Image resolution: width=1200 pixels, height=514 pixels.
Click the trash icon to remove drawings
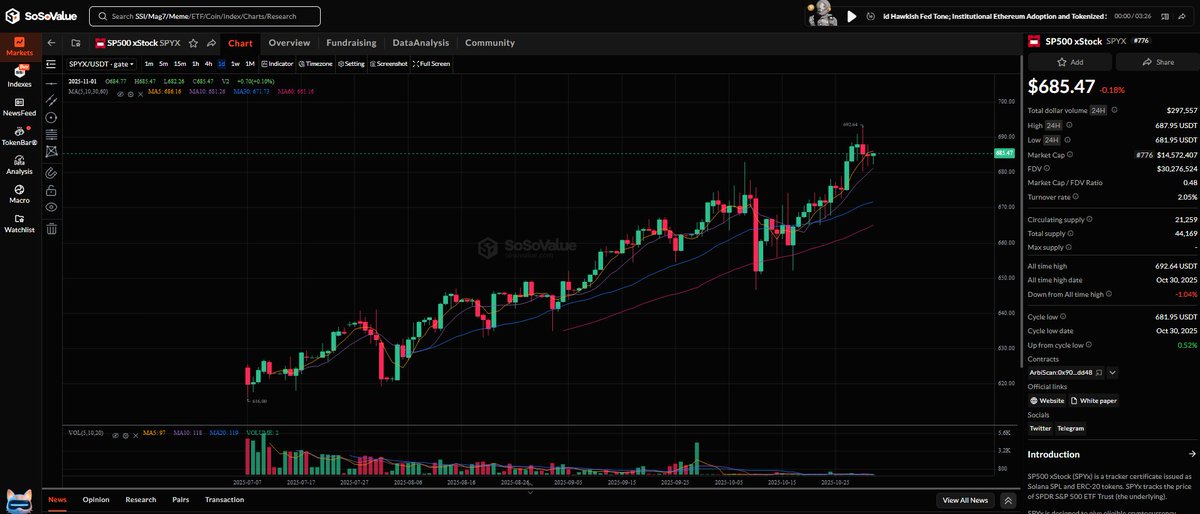51,228
